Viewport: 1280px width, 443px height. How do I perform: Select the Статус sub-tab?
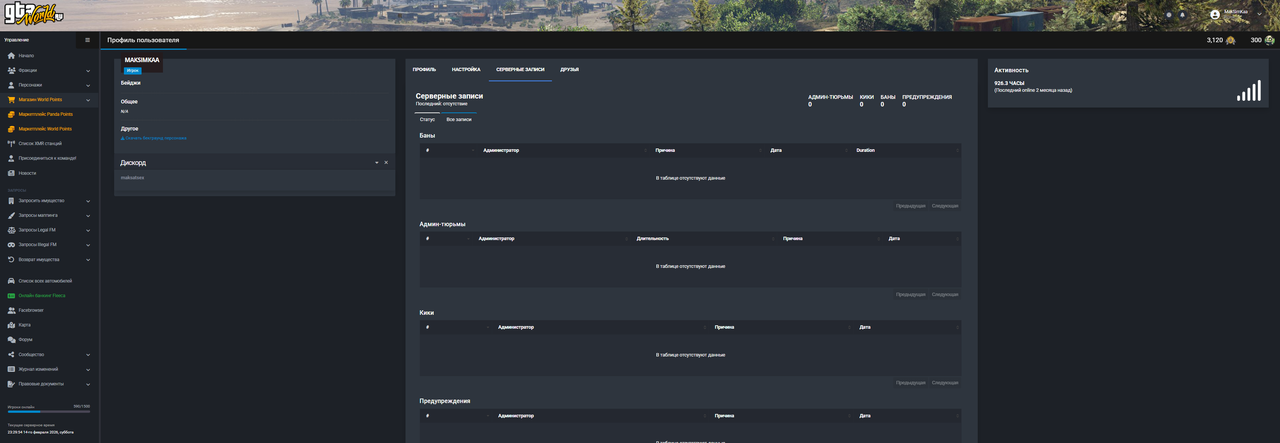[427, 119]
